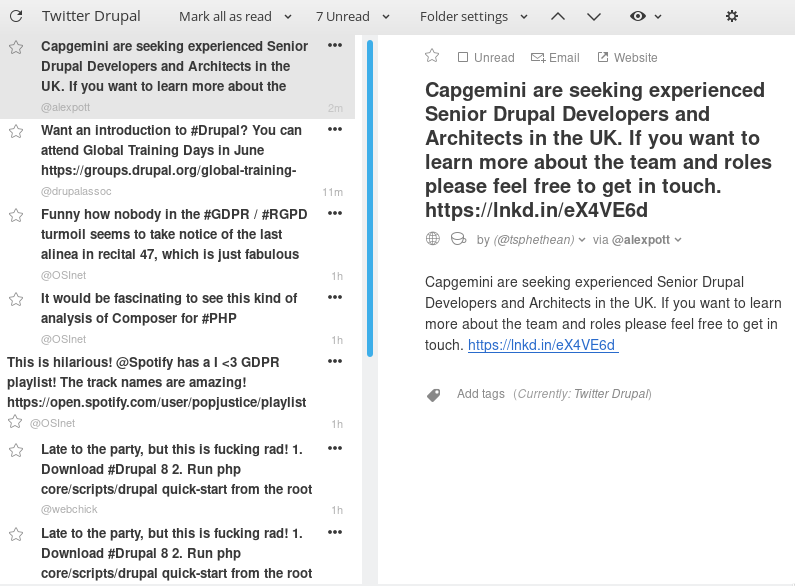Open more options for '#Drupal introduction' item
795x586 pixels.
(335, 129)
